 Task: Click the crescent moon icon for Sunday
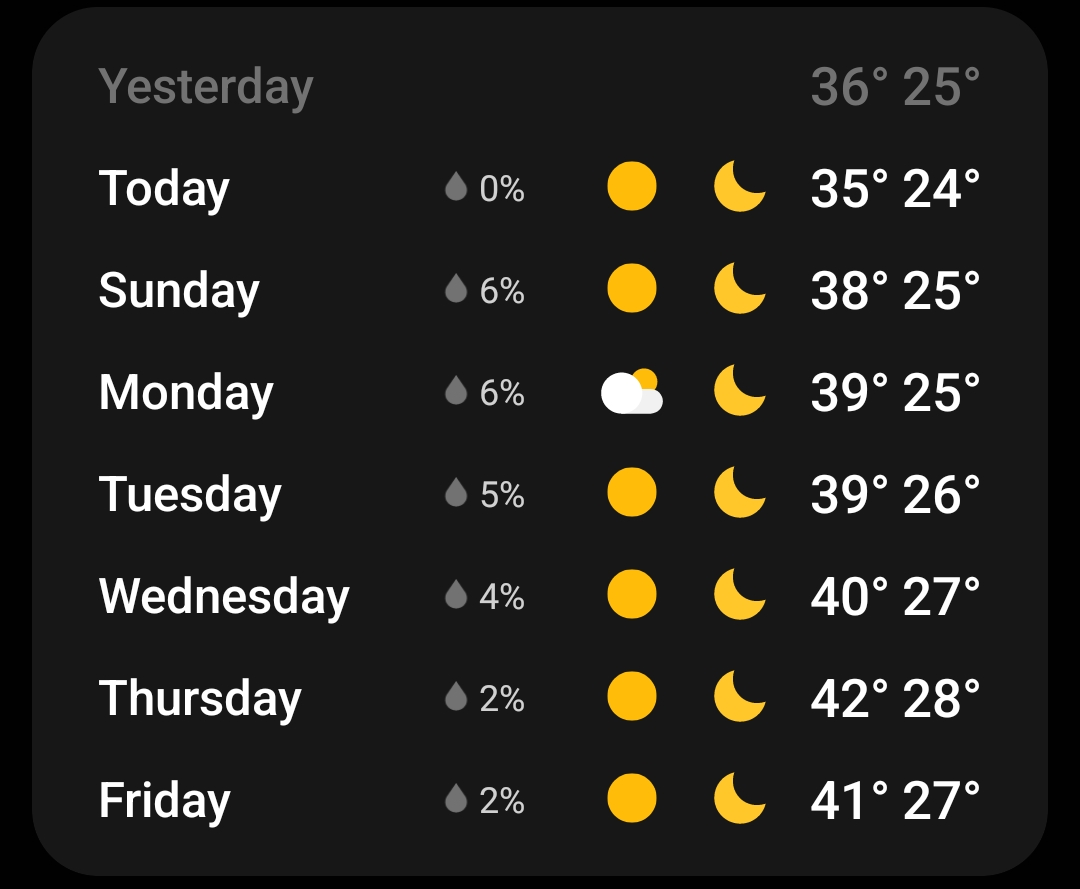click(740, 289)
